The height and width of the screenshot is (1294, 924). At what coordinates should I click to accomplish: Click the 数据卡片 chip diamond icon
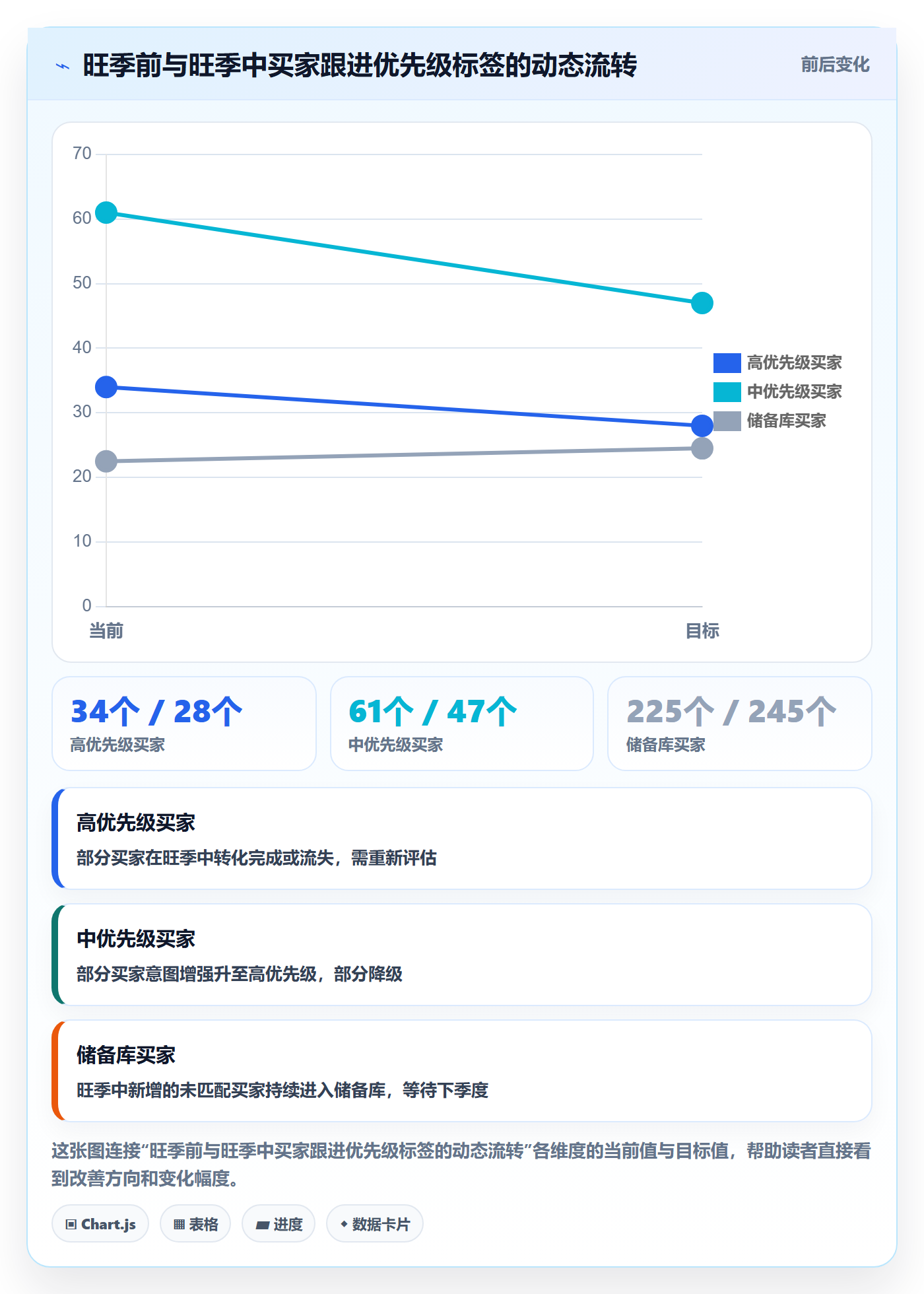coord(344,1224)
